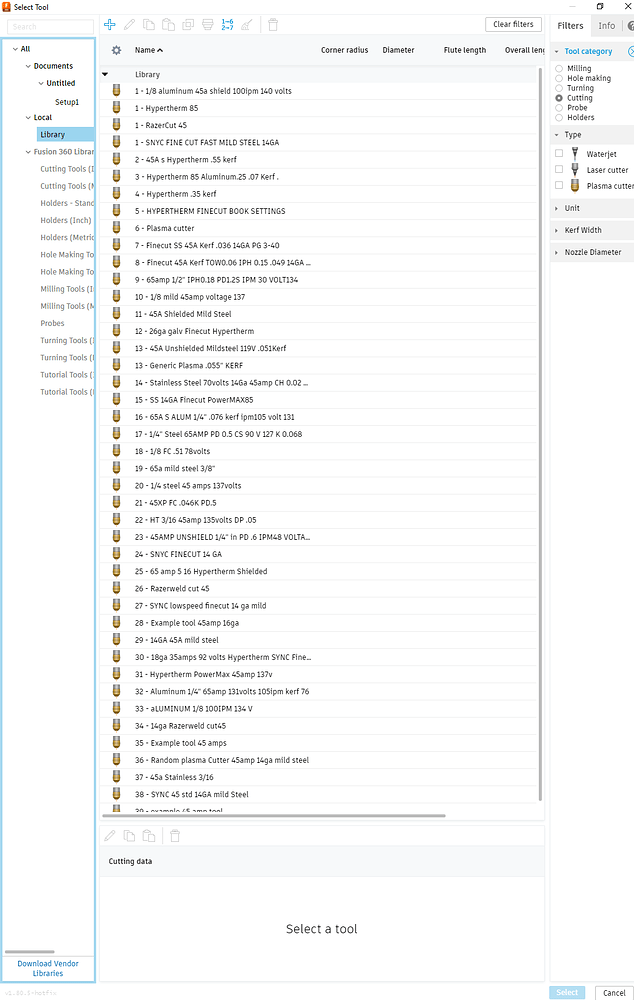634x1000 pixels.
Task: Click the paste icon above Cutting data
Action: pos(149,835)
